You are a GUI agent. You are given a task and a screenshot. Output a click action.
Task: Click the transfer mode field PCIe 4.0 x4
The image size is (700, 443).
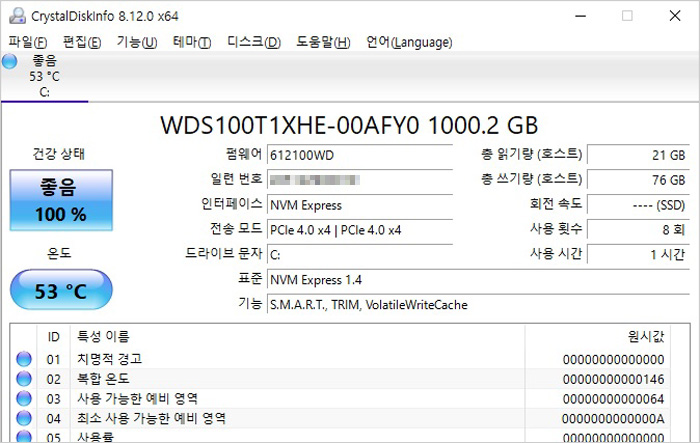[360, 230]
